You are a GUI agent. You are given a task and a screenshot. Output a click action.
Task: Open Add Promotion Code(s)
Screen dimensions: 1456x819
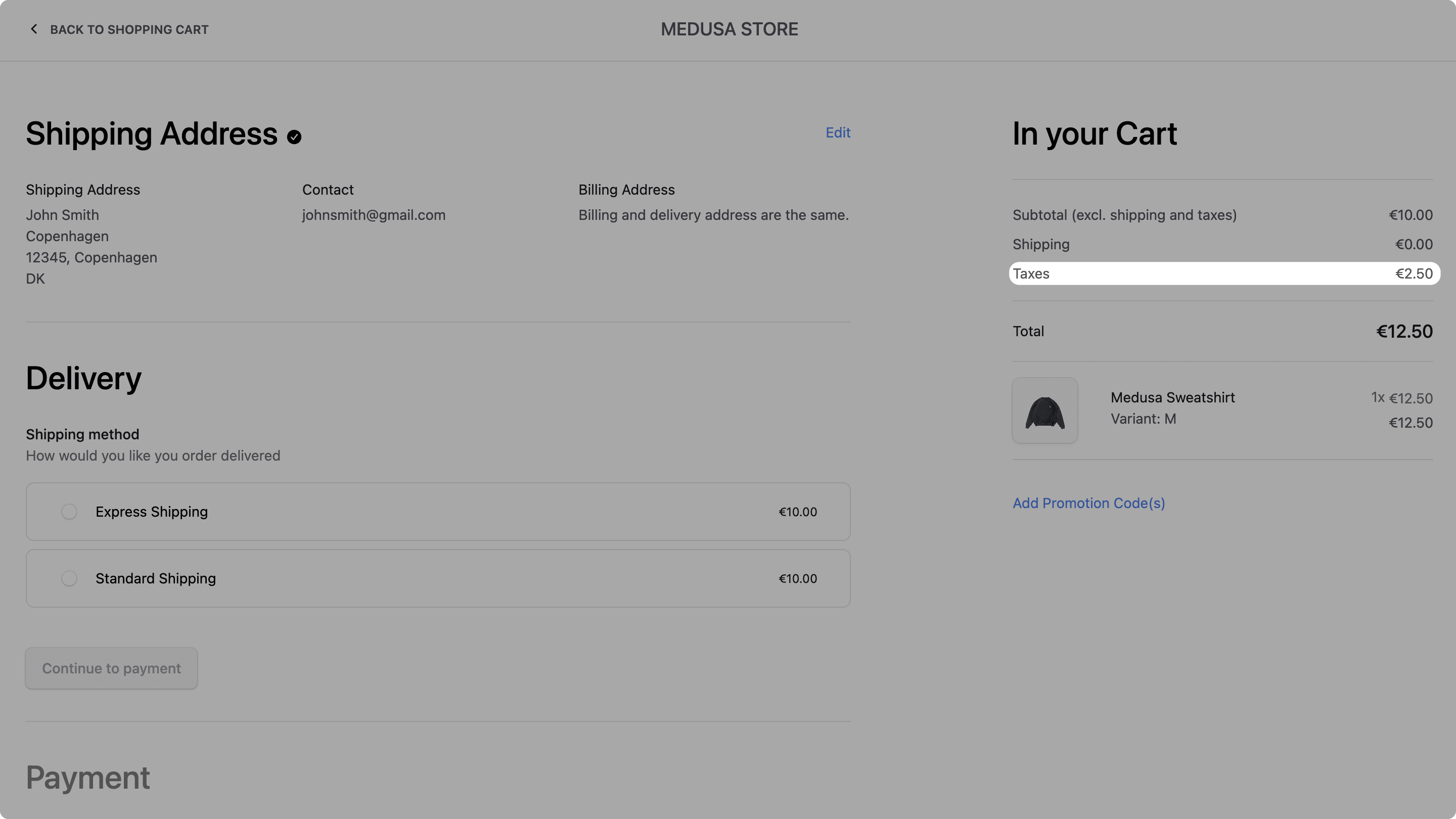[1088, 503]
